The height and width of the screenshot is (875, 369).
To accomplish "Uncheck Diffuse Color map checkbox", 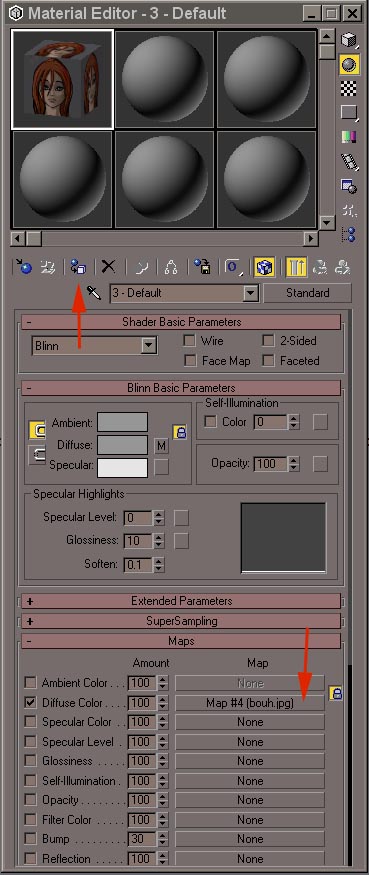I will [31, 703].
